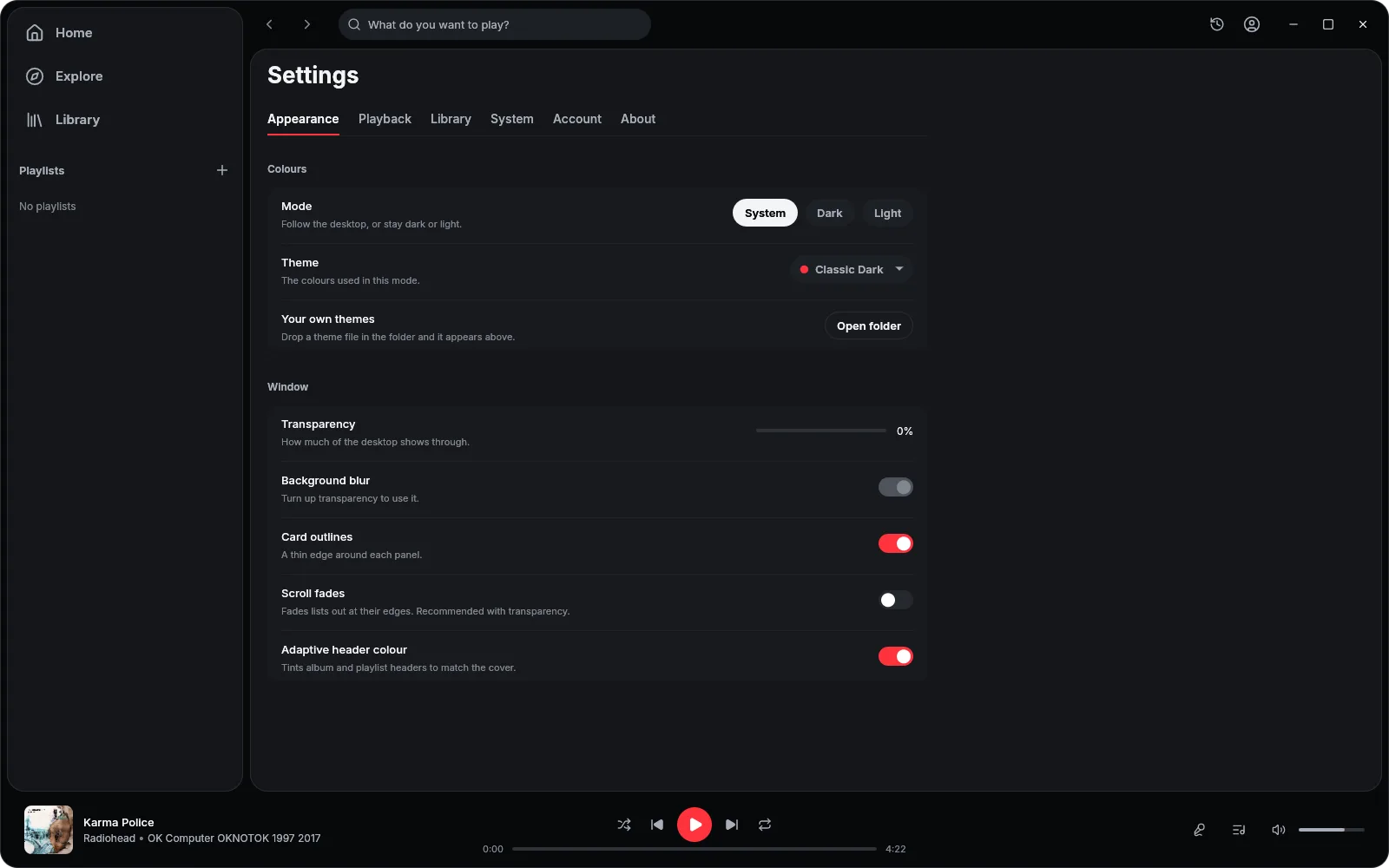Show lyrics with microphone icon
This screenshot has height=868, width=1389.
[x=1200, y=830]
